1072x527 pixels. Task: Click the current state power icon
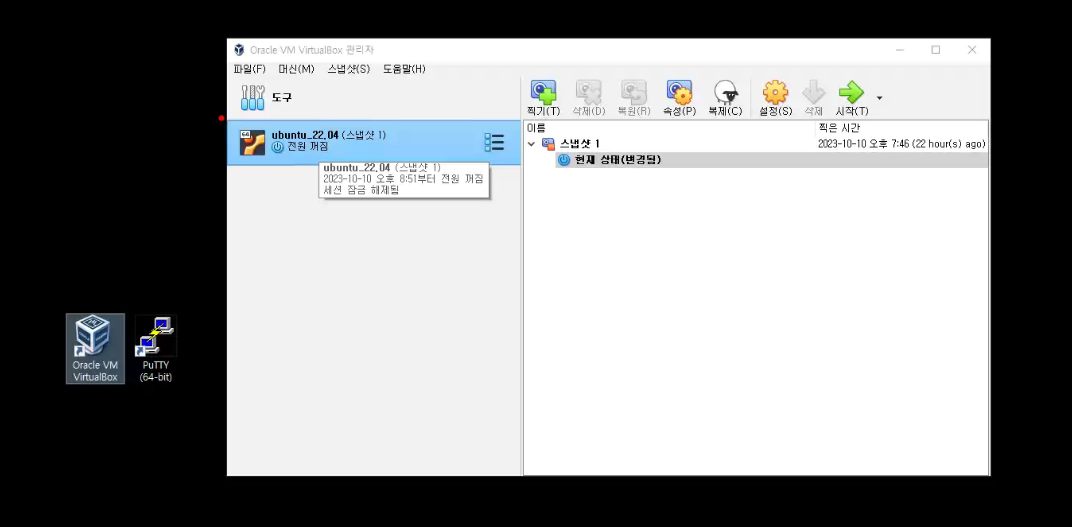pyautogui.click(x=564, y=160)
